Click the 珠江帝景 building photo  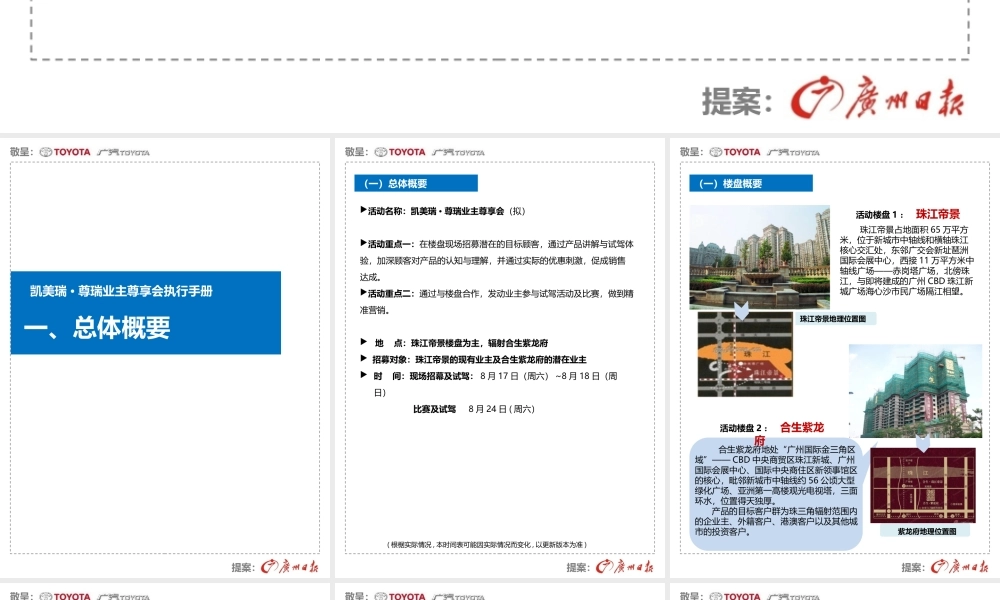click(x=760, y=257)
